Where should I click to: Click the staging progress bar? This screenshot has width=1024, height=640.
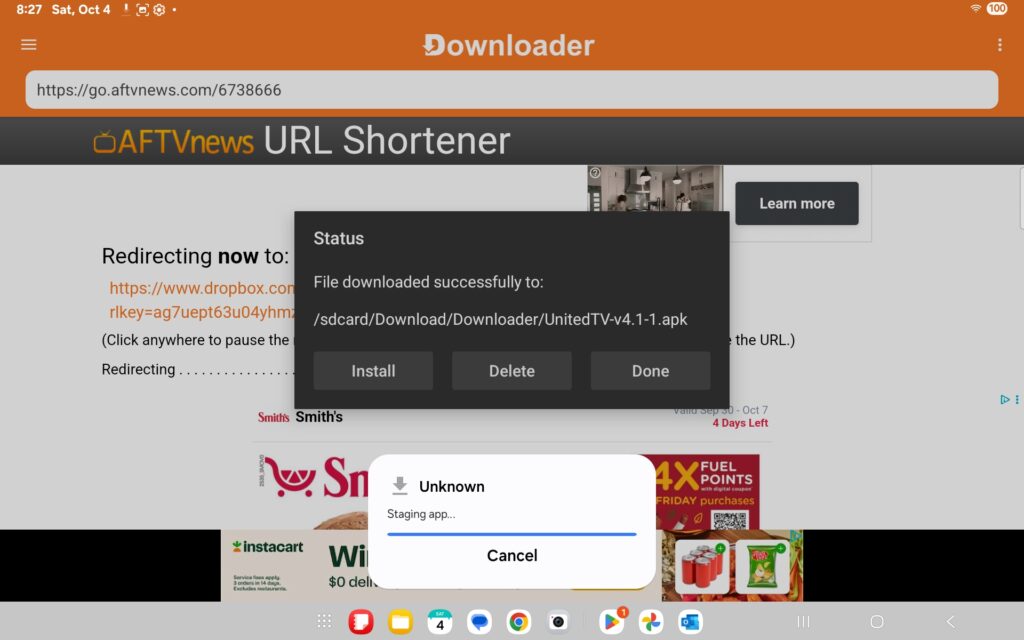(x=512, y=534)
